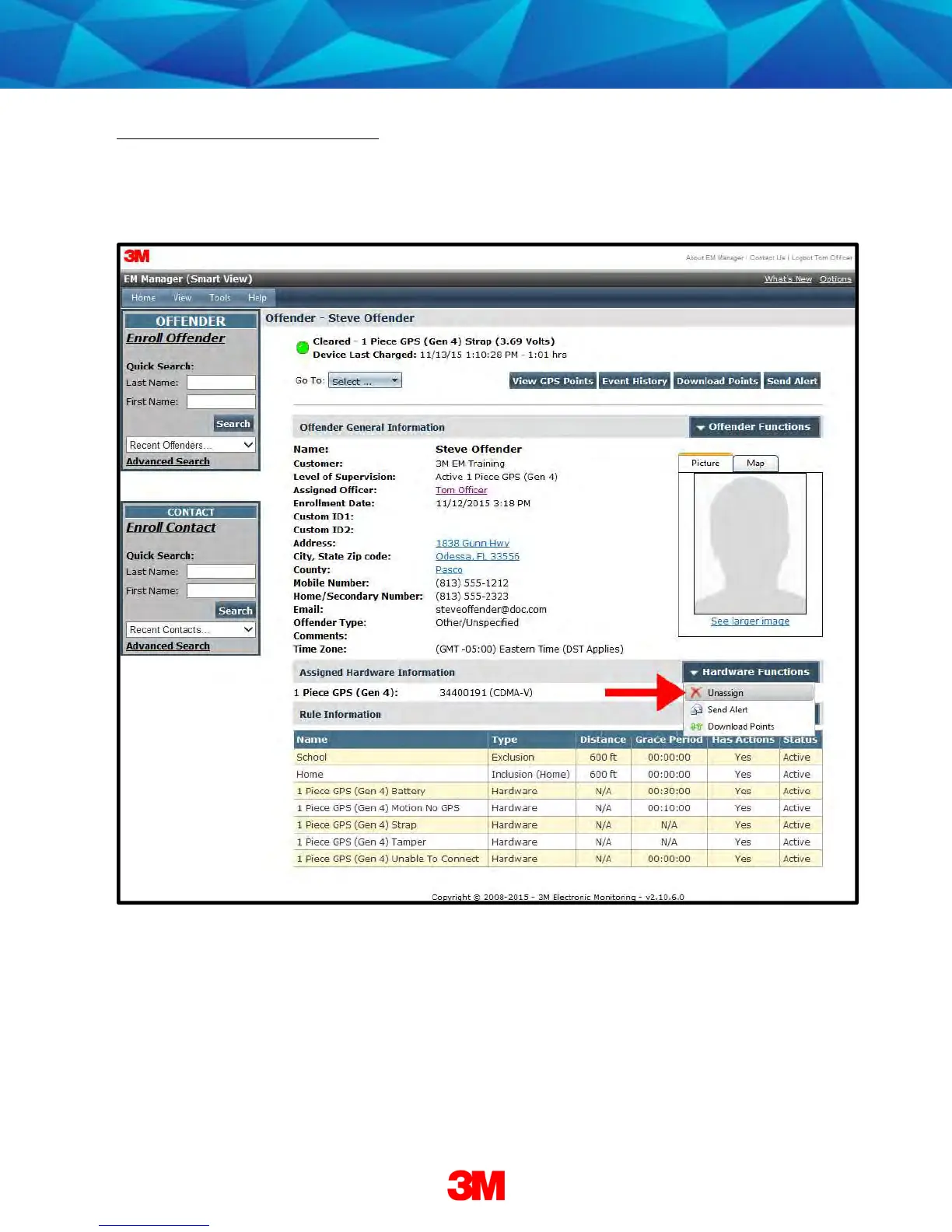Click the top Send Alert button
The width and height of the screenshot is (952, 1232).
[792, 380]
